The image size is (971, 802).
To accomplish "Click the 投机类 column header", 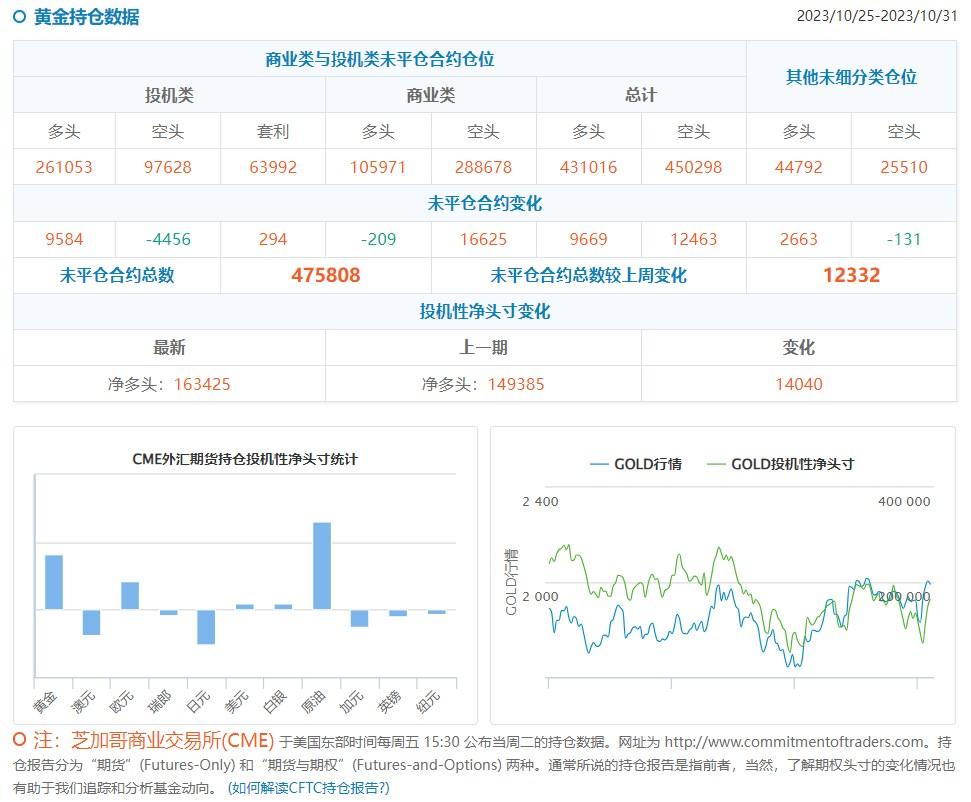I will coord(168,95).
